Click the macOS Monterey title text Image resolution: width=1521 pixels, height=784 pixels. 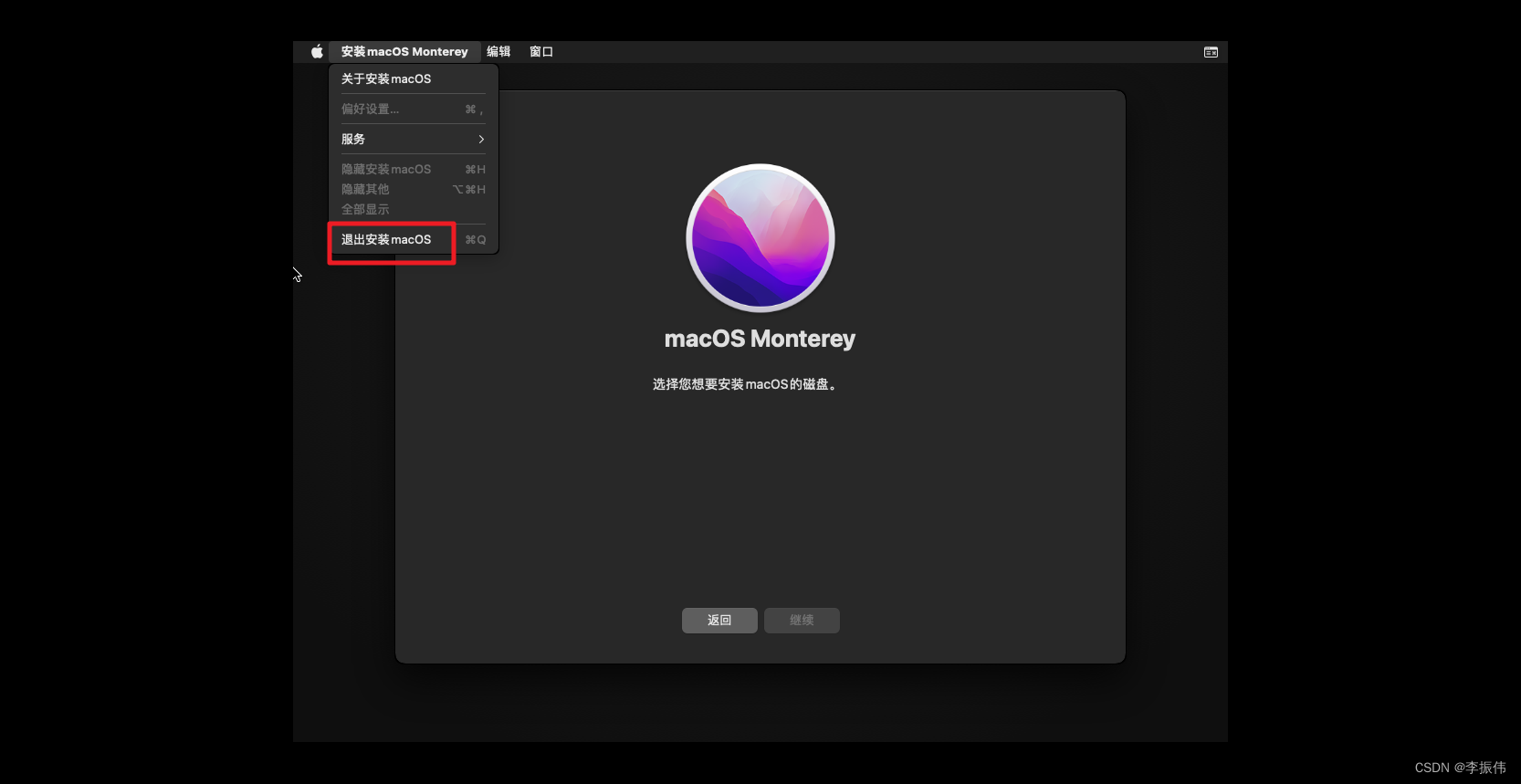pyautogui.click(x=760, y=339)
